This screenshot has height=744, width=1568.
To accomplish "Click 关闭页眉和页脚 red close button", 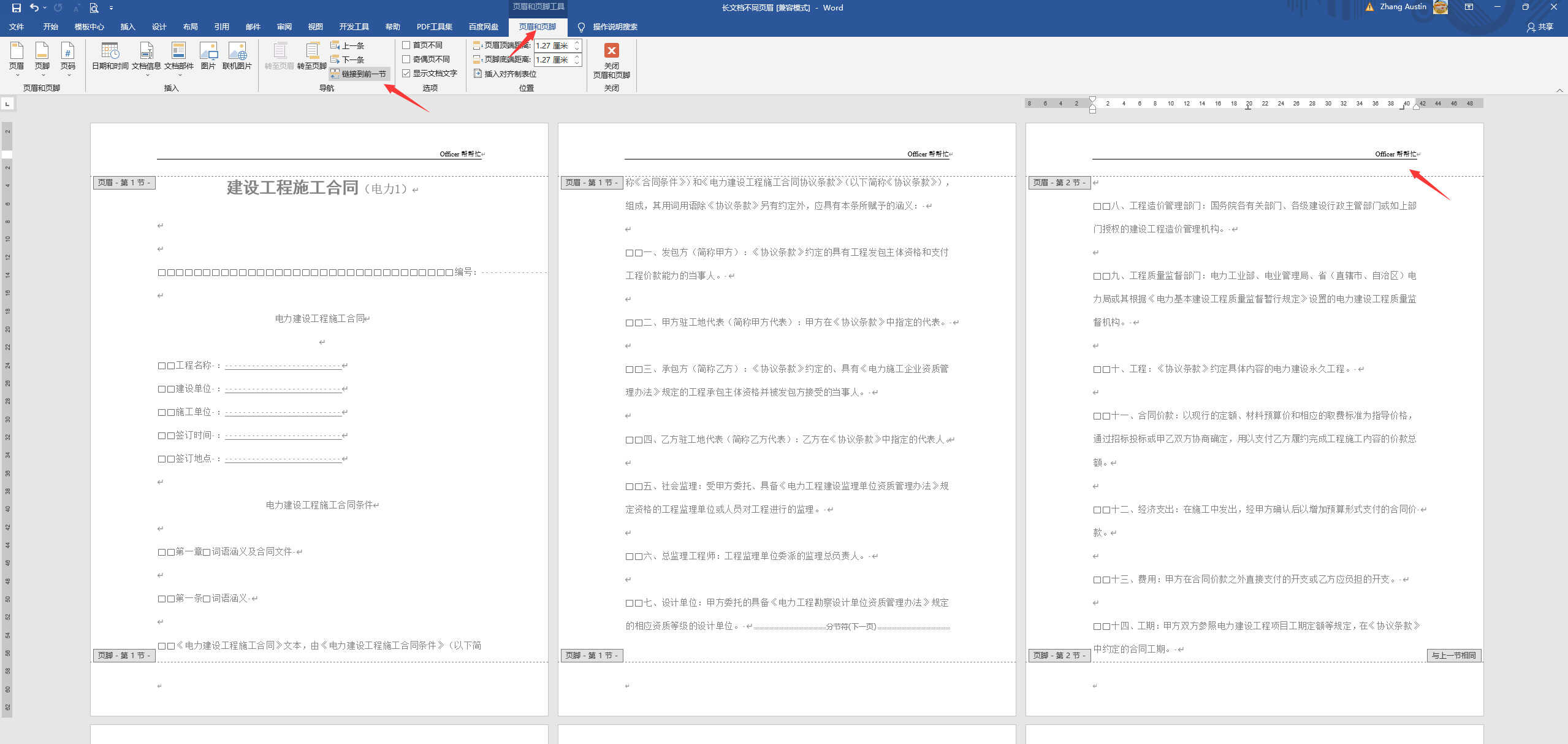I will click(612, 60).
